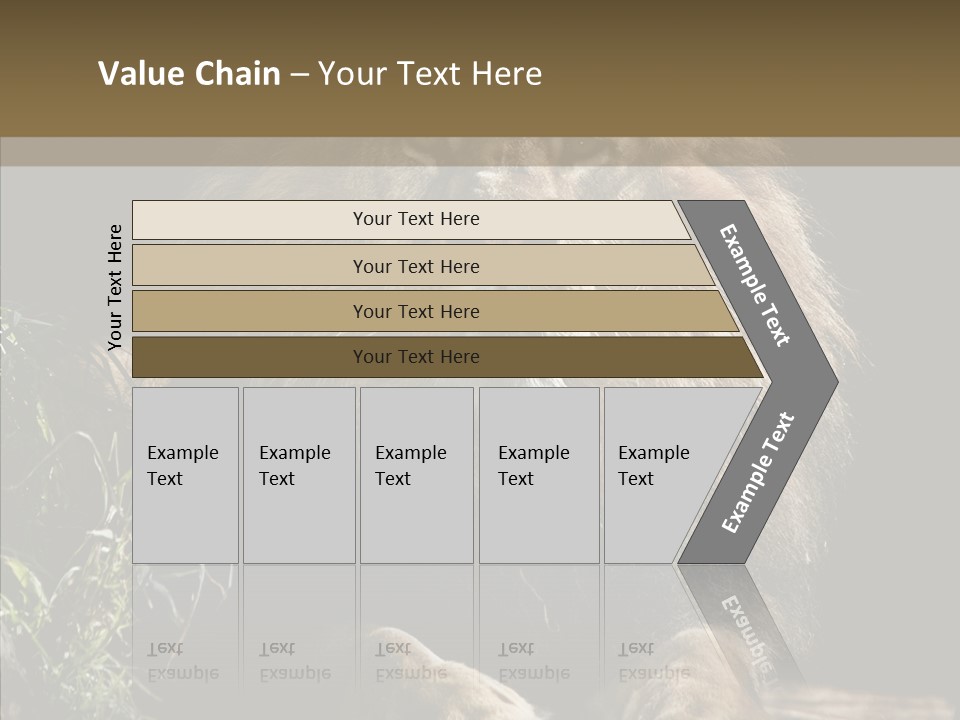The image size is (960, 720).
Task: Select the reflection under the first Example box
Action: pyautogui.click(x=185, y=661)
